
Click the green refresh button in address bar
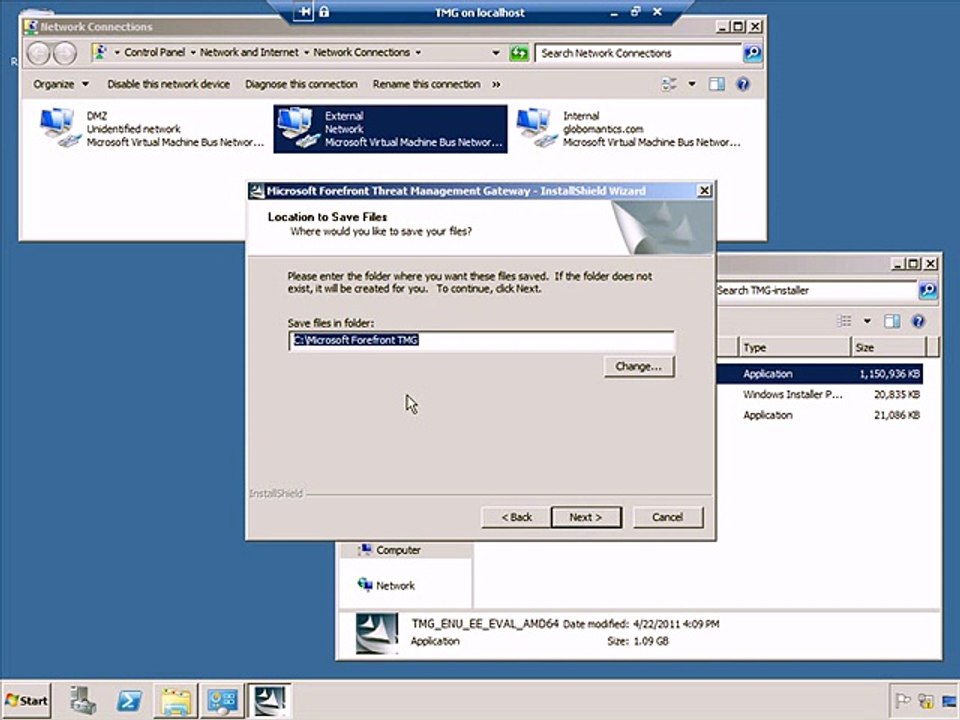pos(519,53)
